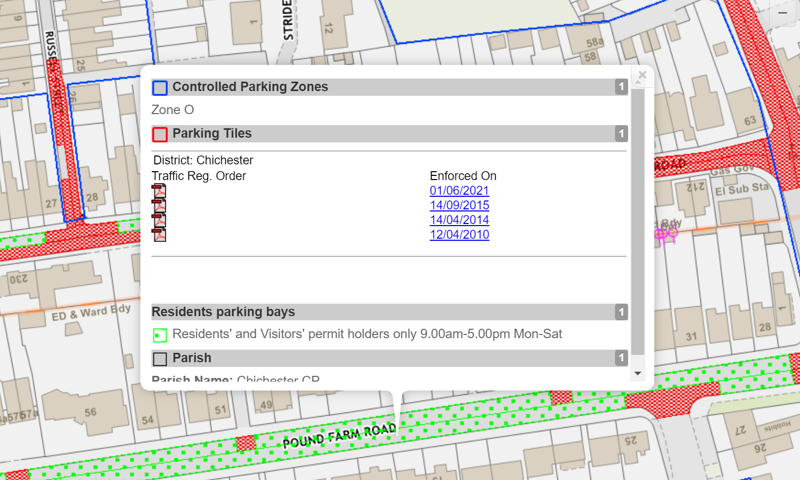Open the fourth Traffic Reg. Order PDF icon
Screen dimensions: 800x480
[x=159, y=234]
